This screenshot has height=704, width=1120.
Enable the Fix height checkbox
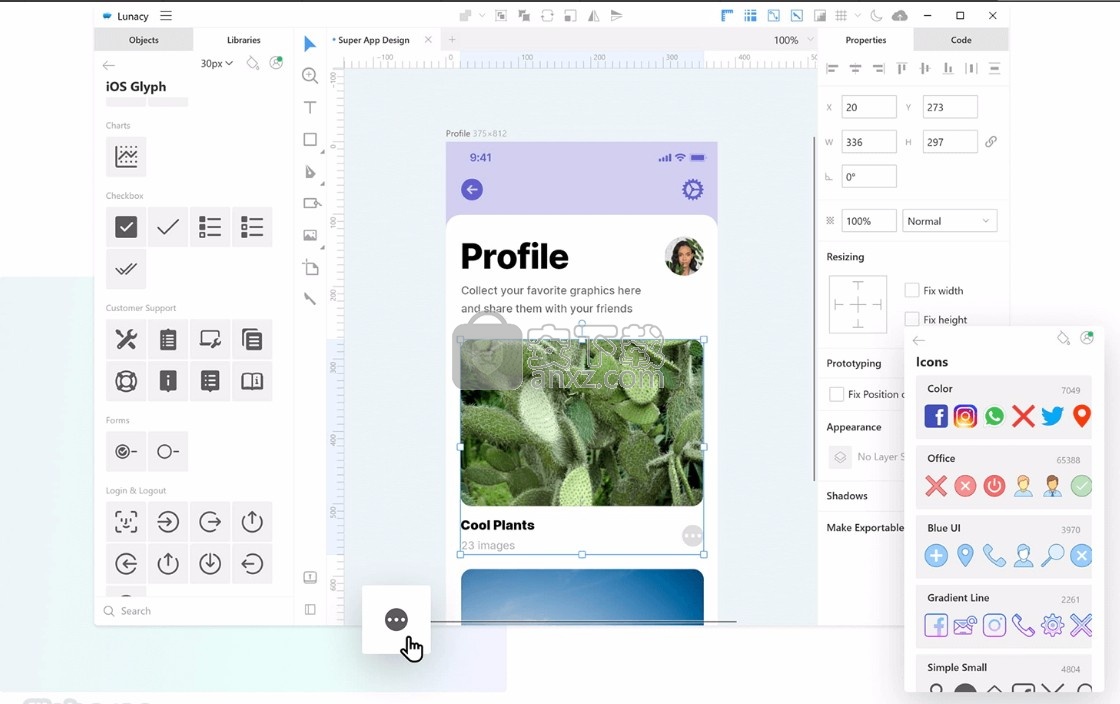(x=912, y=319)
